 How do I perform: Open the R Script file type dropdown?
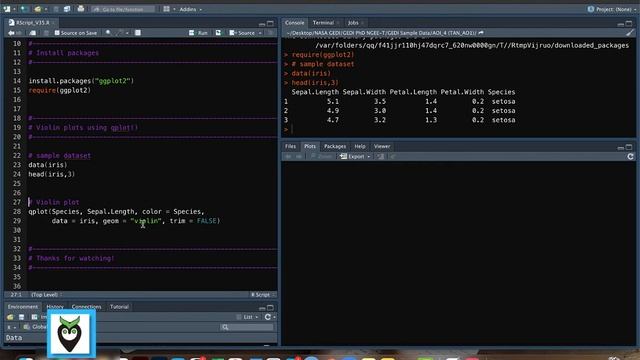coord(263,294)
